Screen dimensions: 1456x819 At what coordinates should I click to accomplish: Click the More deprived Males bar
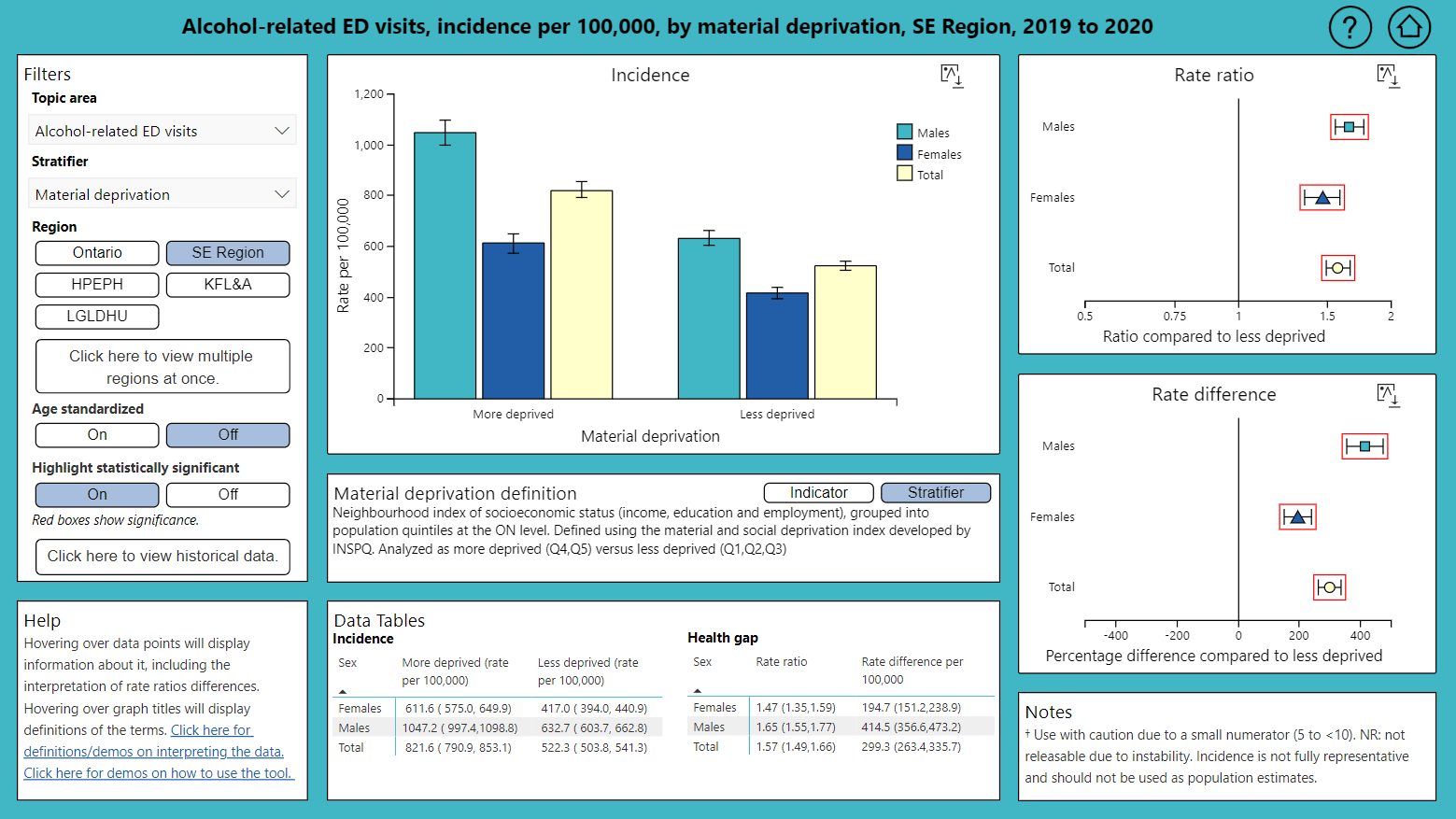click(445, 266)
